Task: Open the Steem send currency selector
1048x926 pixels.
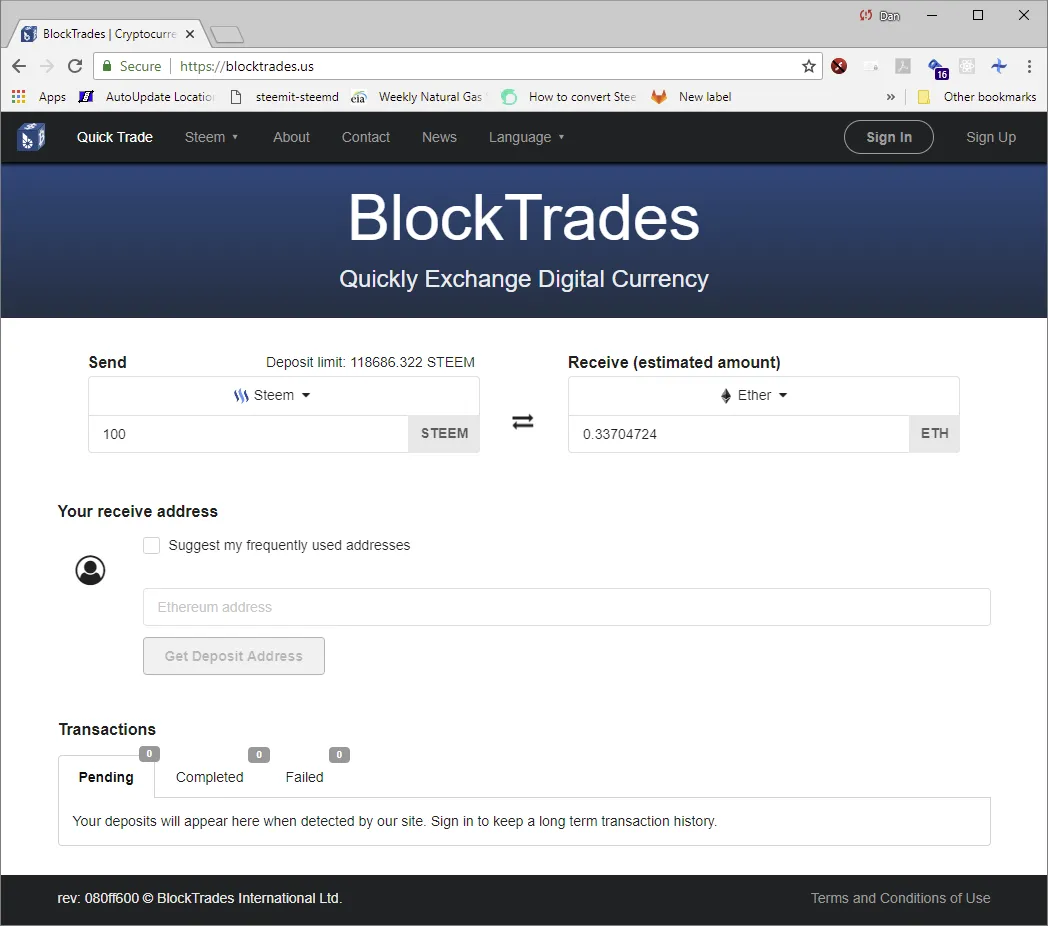Action: click(x=283, y=395)
